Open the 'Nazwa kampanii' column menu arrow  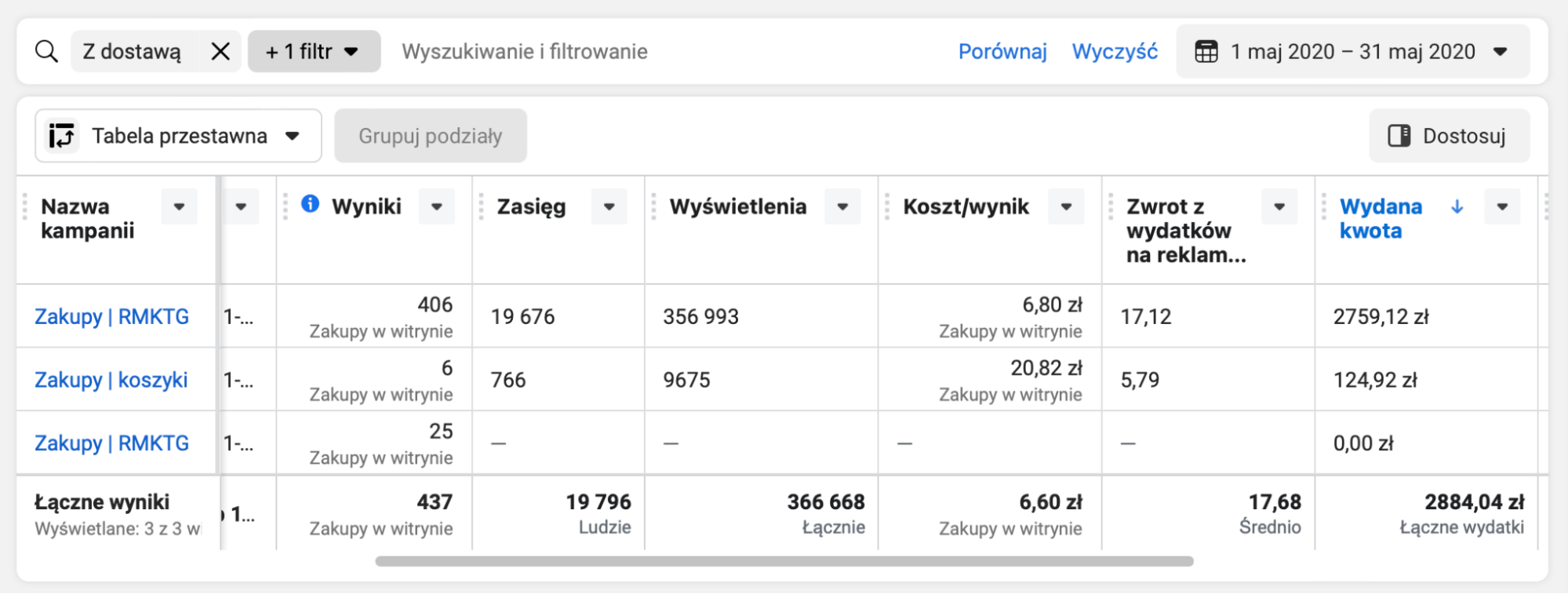pos(179,207)
